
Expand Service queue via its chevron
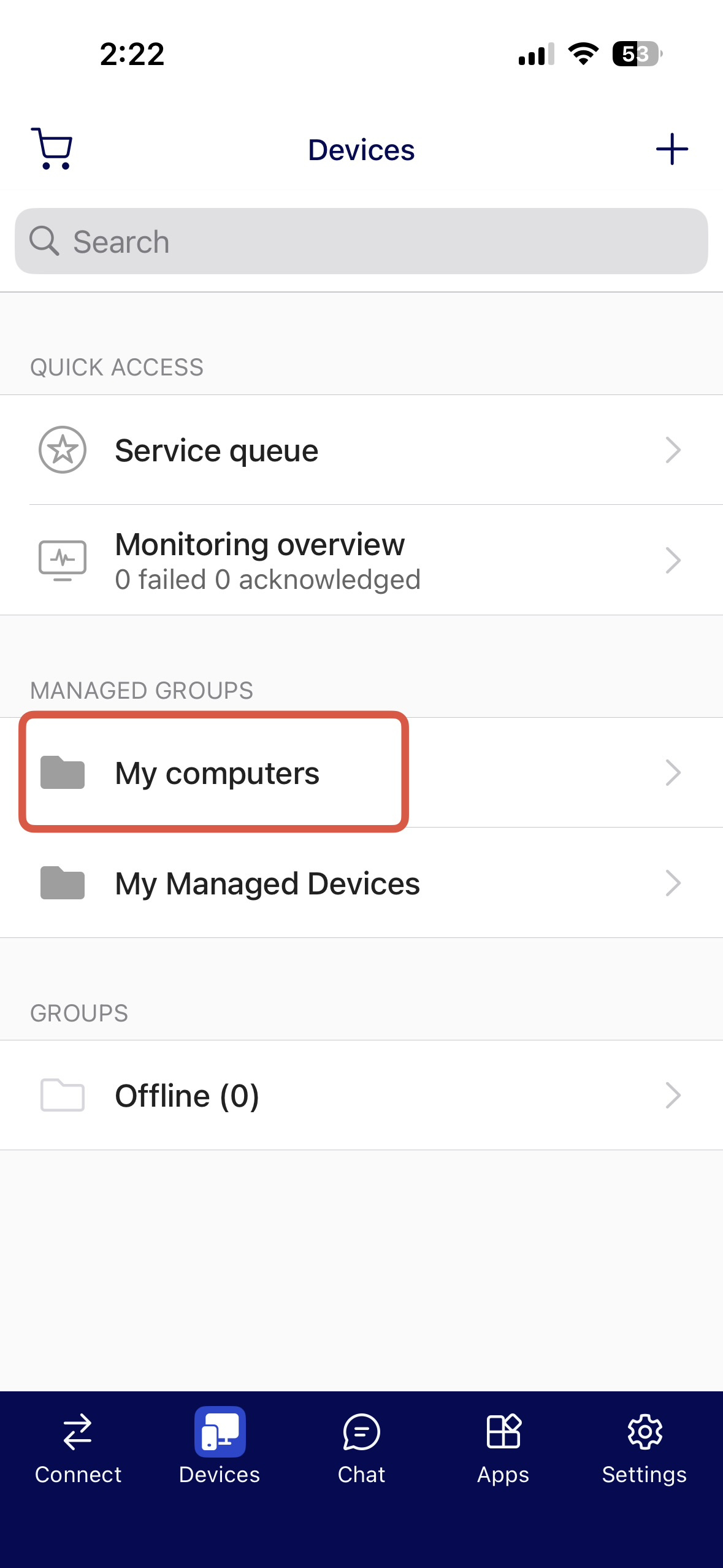[673, 450]
